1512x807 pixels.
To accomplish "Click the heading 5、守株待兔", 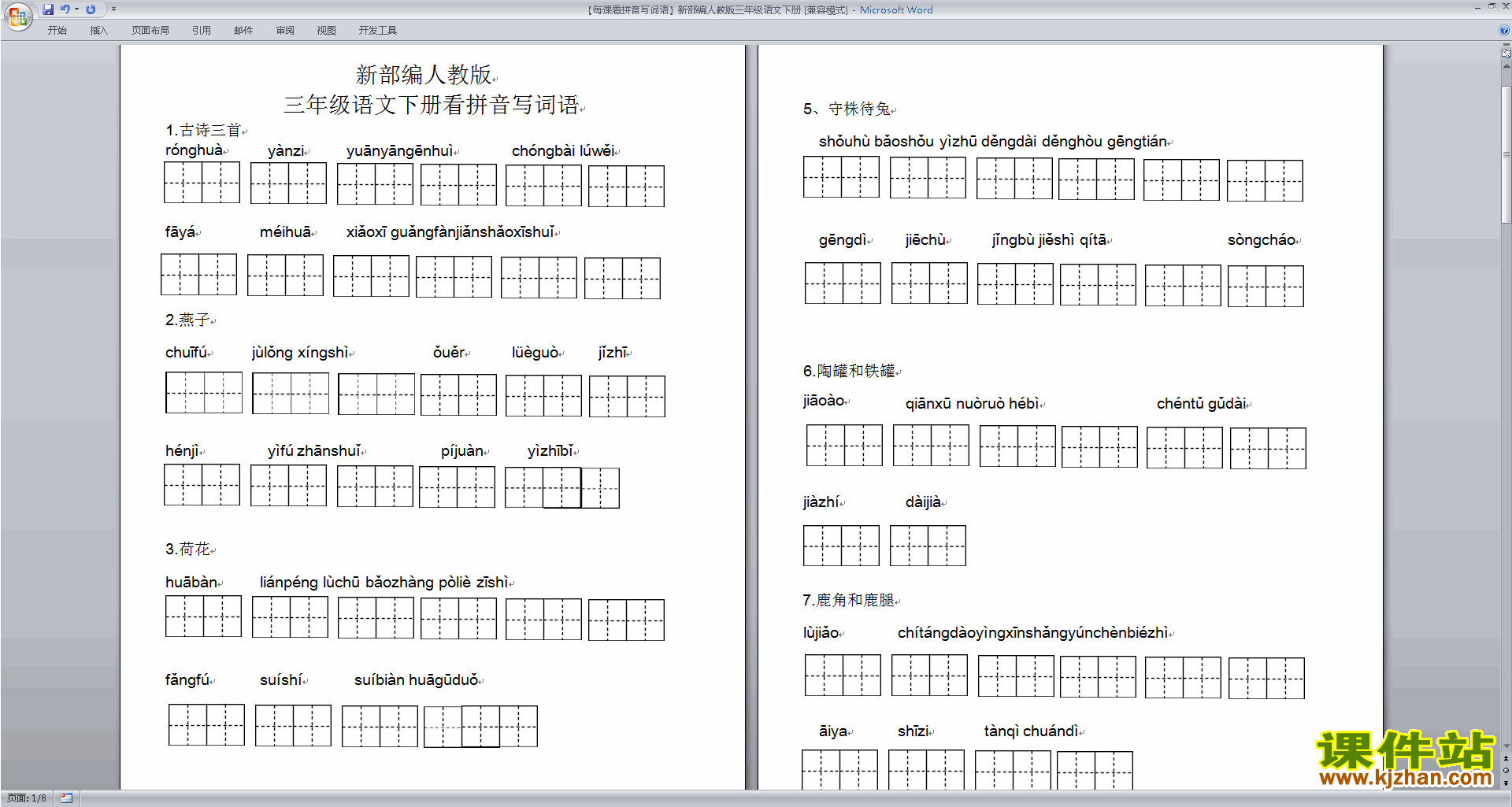I will click(847, 109).
